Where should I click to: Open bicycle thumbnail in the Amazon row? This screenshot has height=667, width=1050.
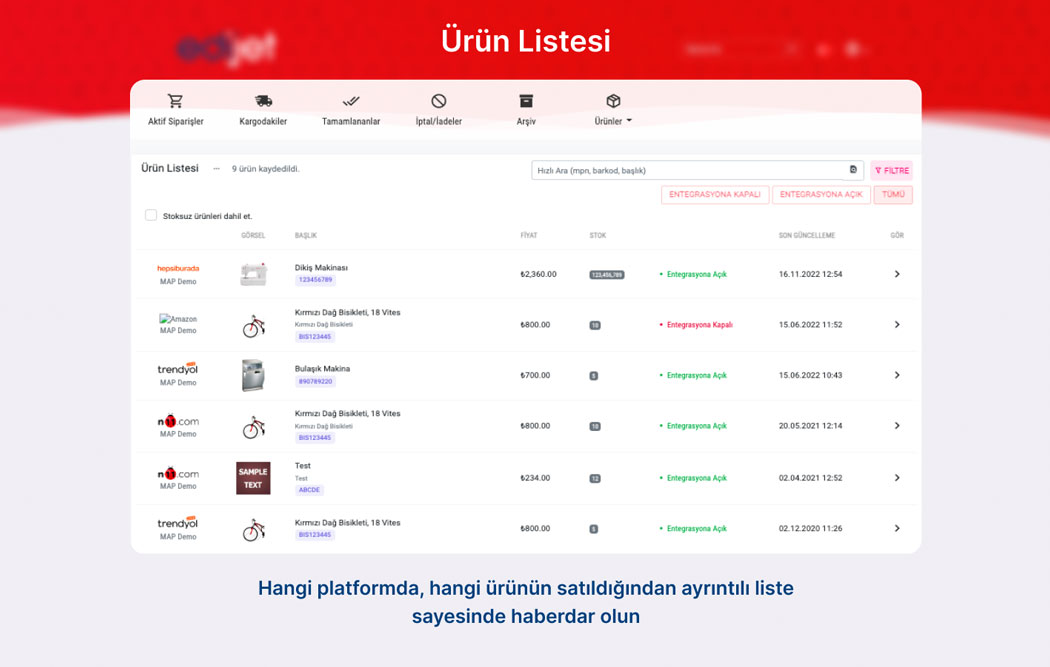254,325
